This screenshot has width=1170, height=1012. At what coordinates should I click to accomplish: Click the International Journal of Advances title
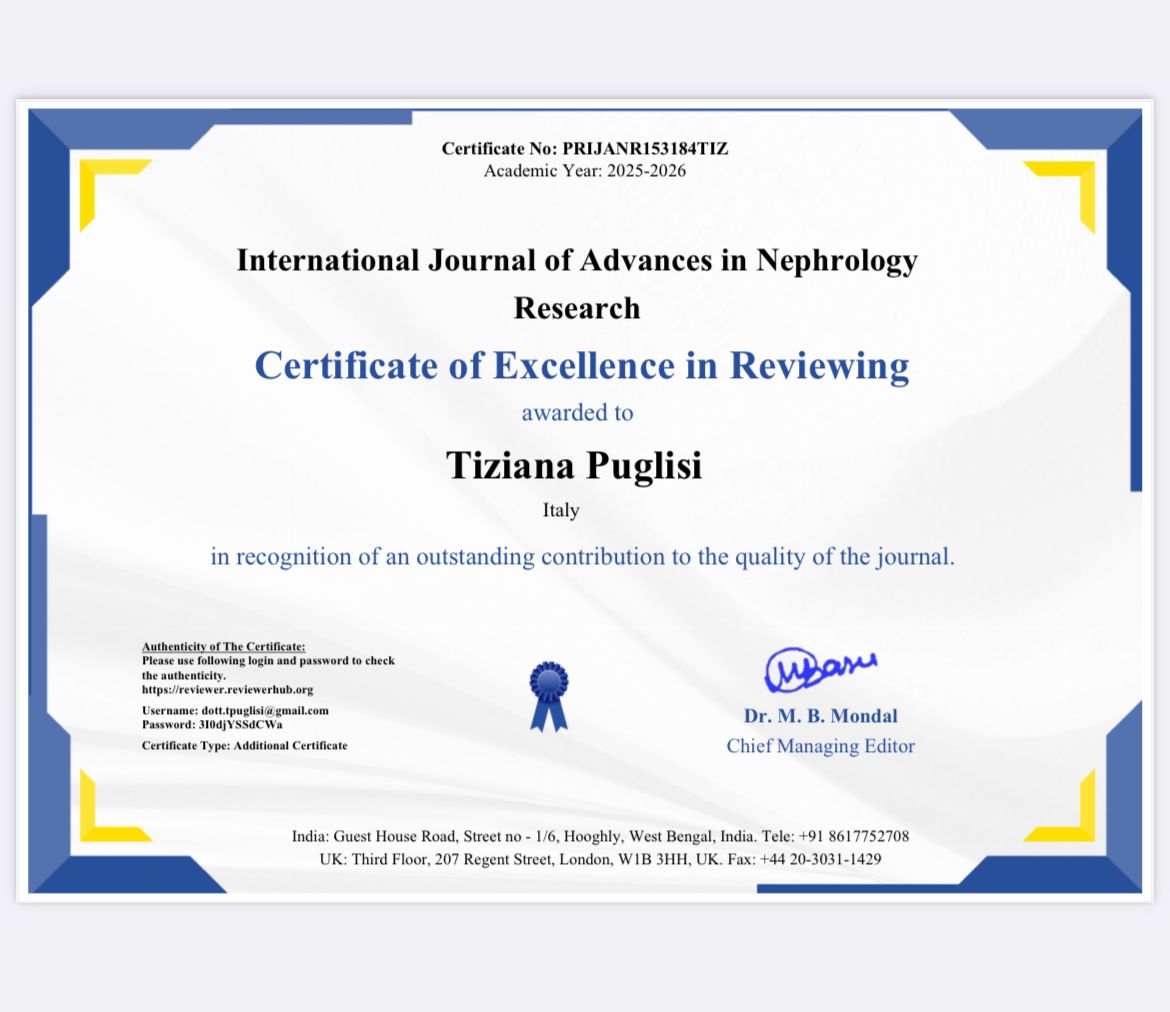coord(577,261)
